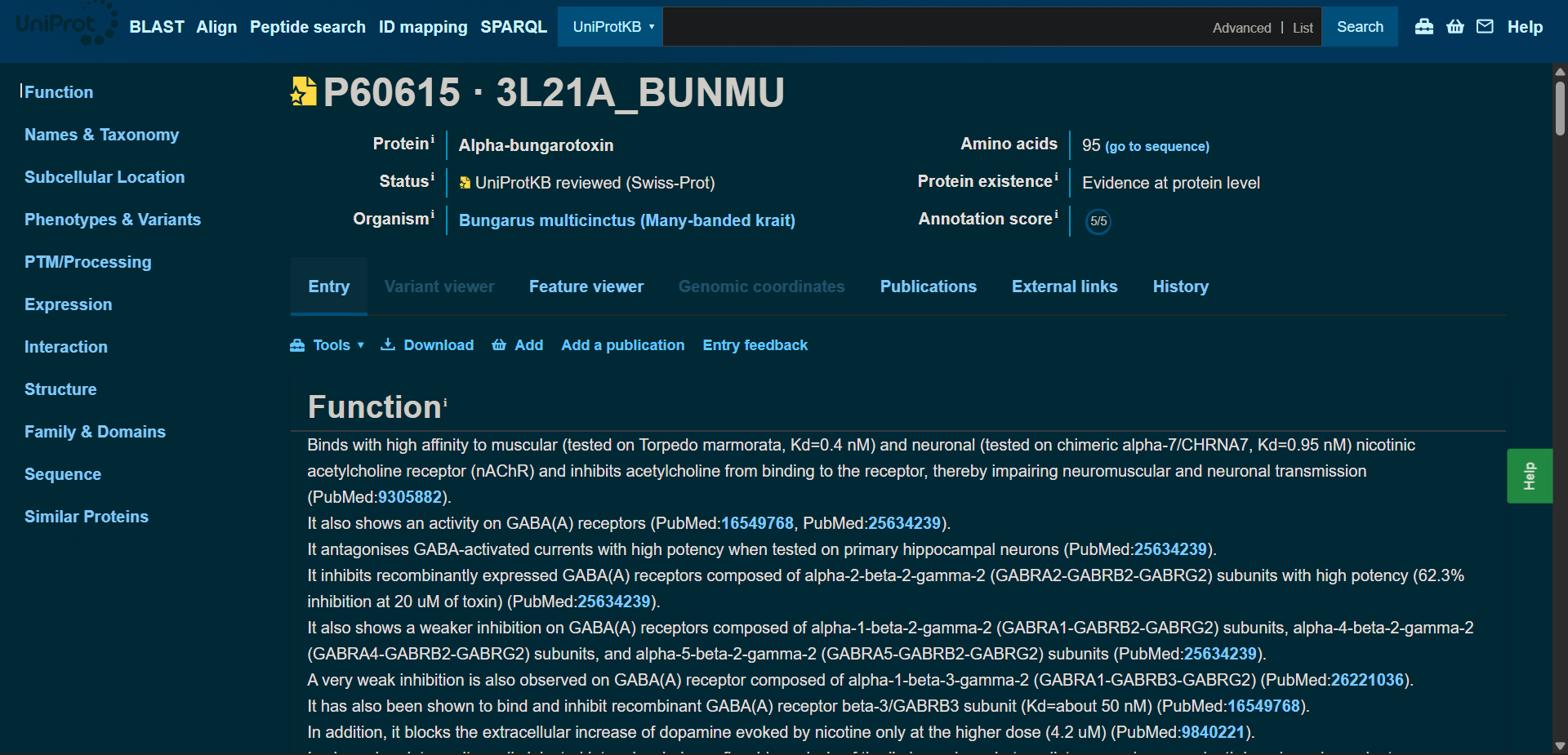Click the green Help side tab
1568x755 pixels.
(x=1529, y=476)
